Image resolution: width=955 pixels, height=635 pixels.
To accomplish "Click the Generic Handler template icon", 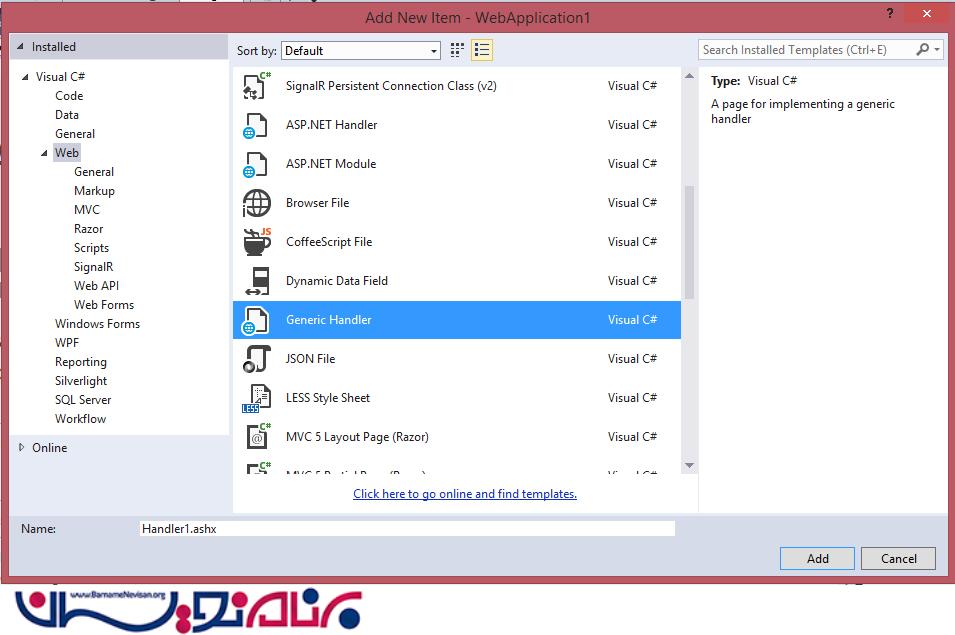I will coord(256,320).
